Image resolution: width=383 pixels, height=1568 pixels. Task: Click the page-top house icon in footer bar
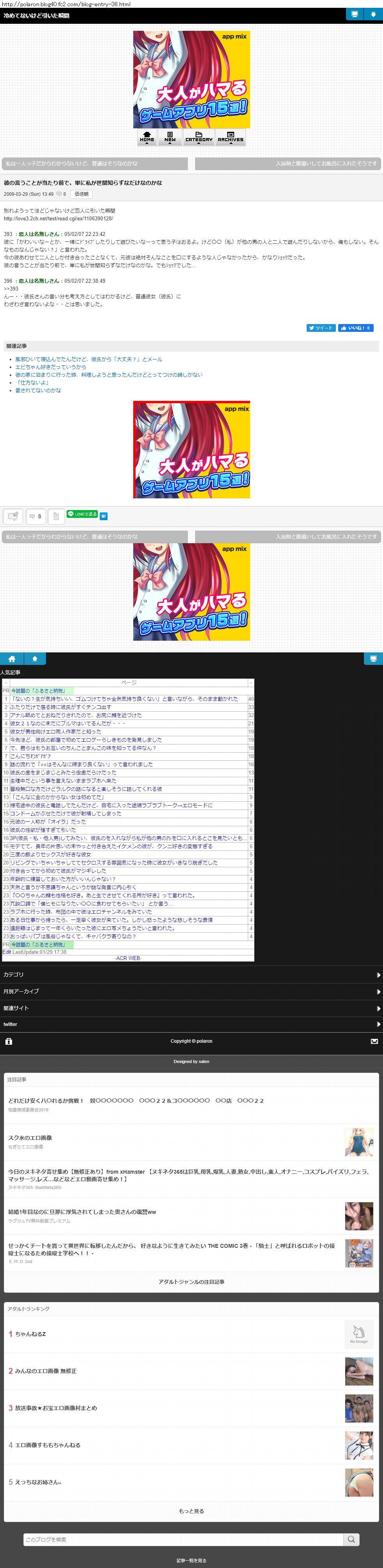[35, 659]
